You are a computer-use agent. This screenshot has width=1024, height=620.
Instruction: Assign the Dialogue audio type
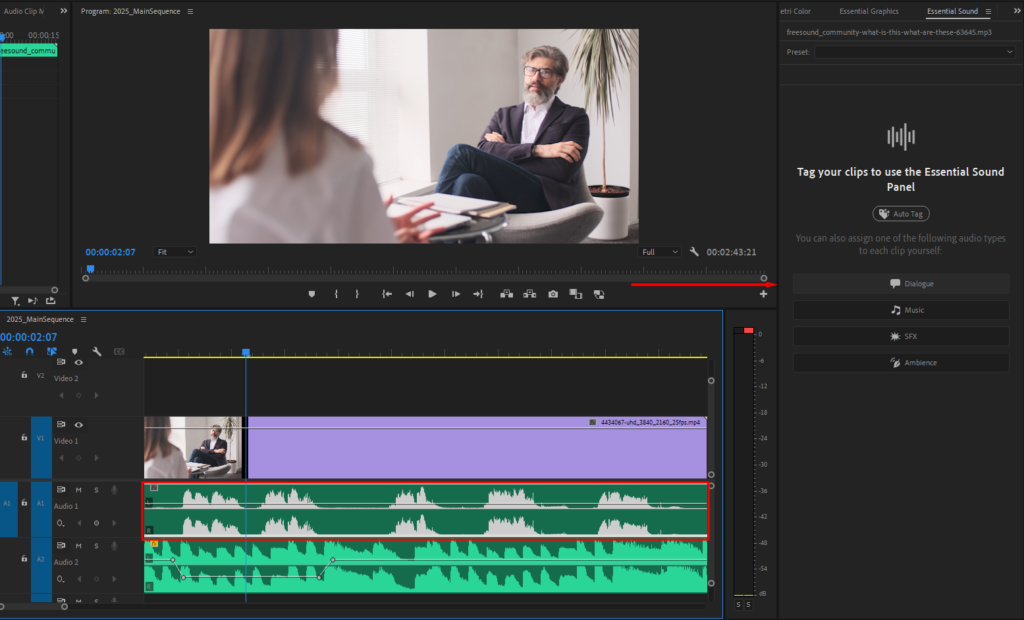pos(901,284)
